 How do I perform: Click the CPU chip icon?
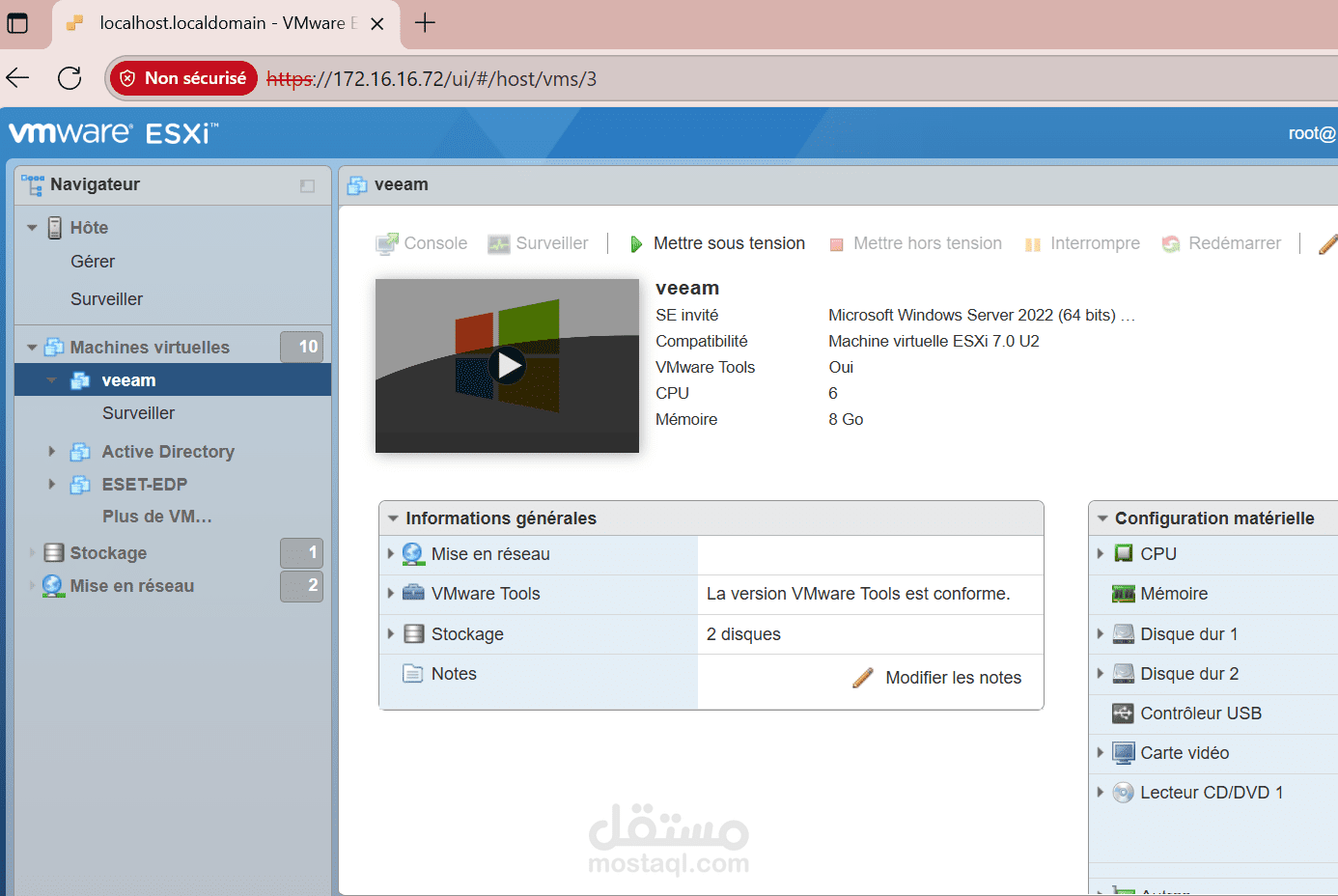1124,553
